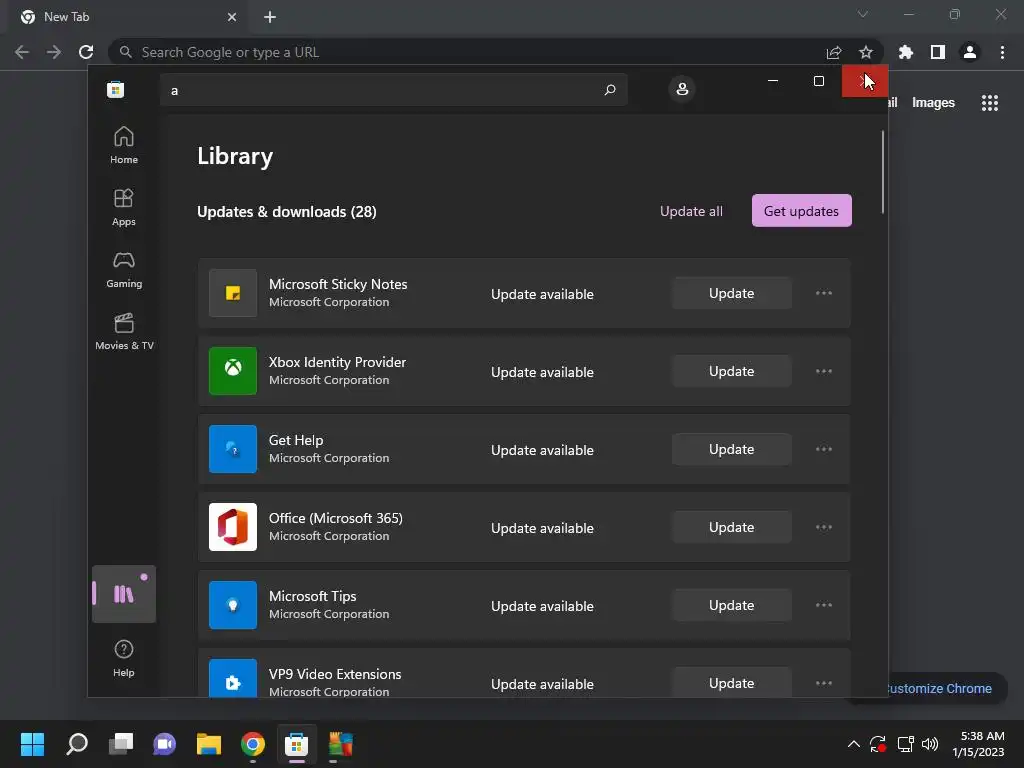Update Office (Microsoft 365)
This screenshot has height=768, width=1024.
click(731, 527)
